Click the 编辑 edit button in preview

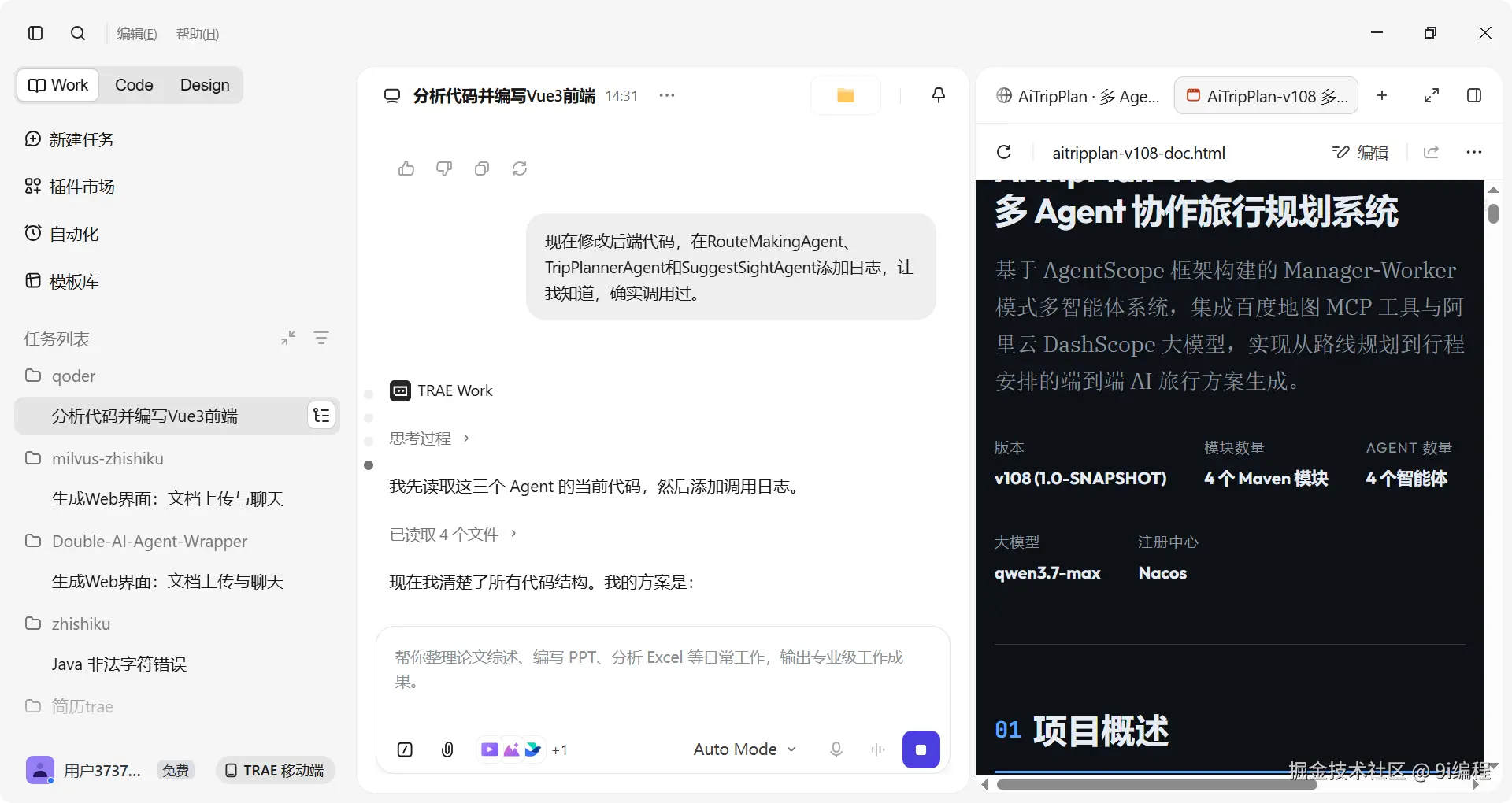point(1361,152)
